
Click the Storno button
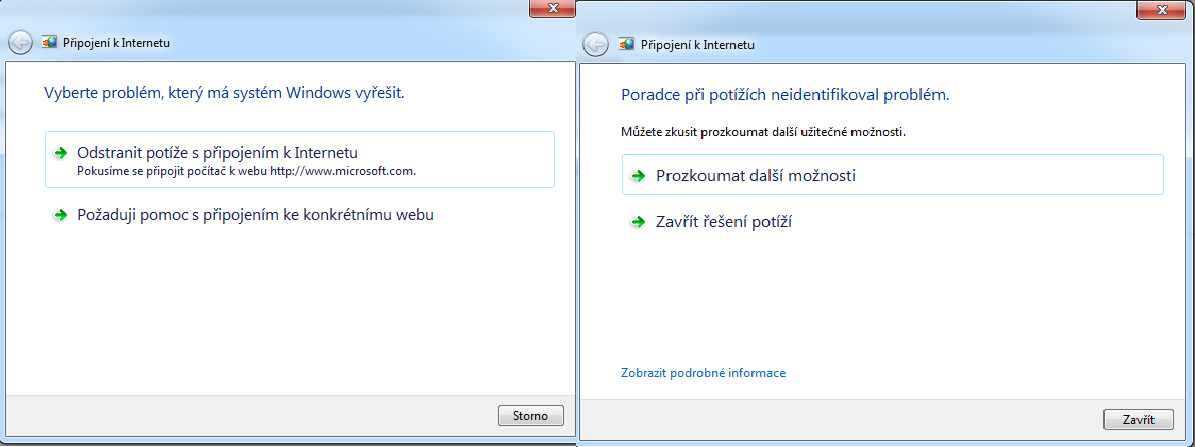point(530,416)
